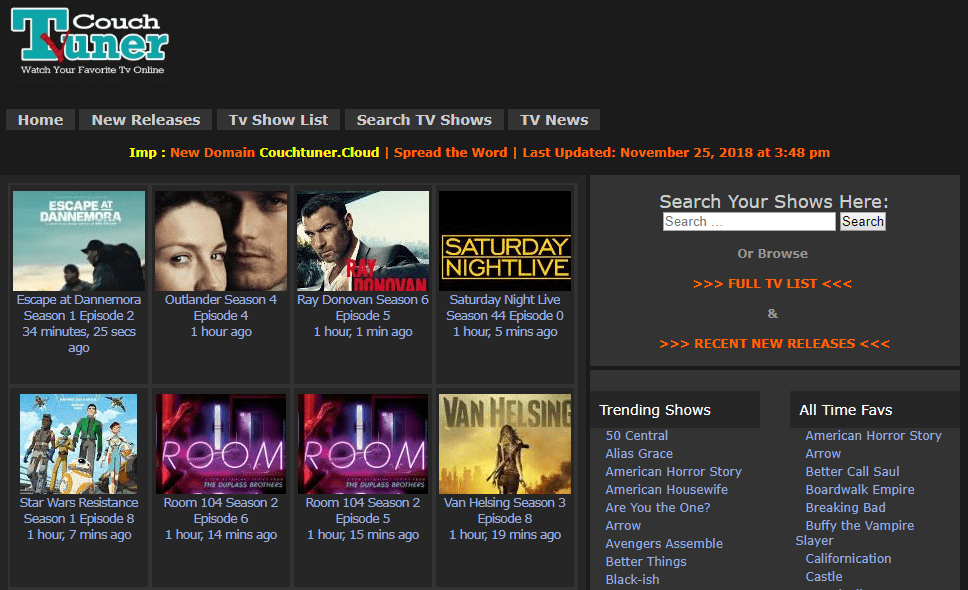Screen dimensions: 968x590
Task: Open Saturday Night Live thumbnail
Action: coord(504,240)
